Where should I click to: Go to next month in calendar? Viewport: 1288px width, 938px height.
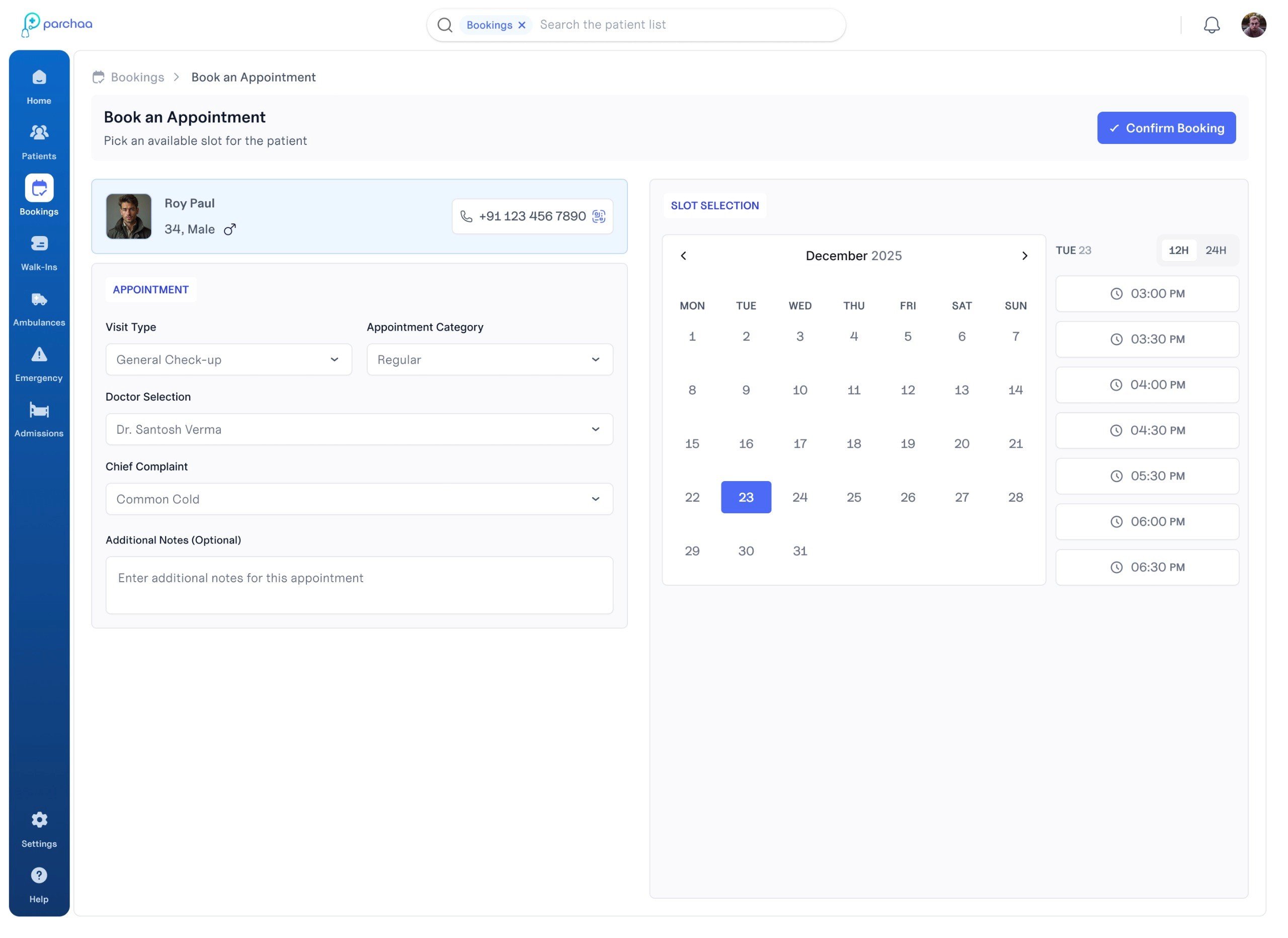(x=1024, y=256)
